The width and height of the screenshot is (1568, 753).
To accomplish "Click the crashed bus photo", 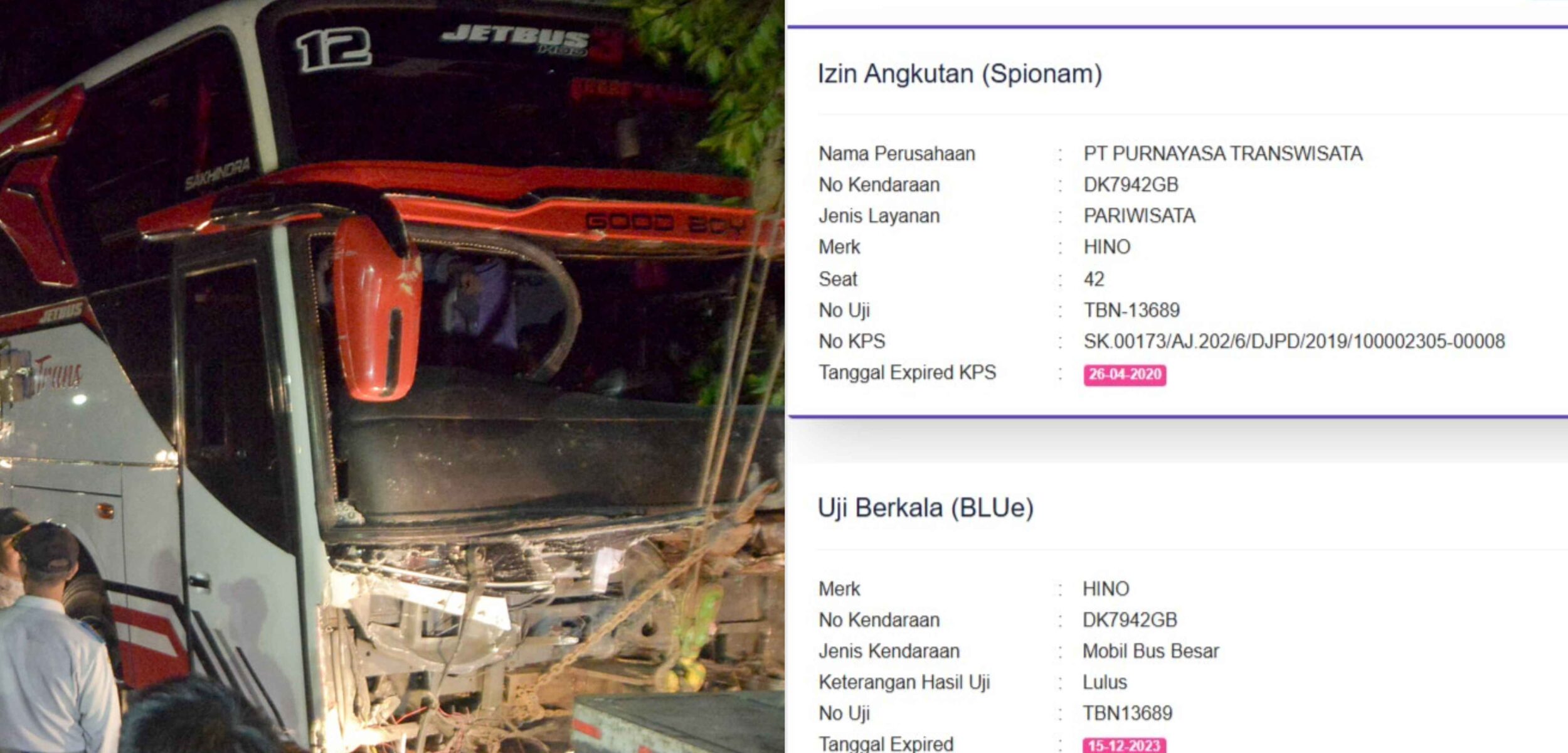I will (x=392, y=376).
